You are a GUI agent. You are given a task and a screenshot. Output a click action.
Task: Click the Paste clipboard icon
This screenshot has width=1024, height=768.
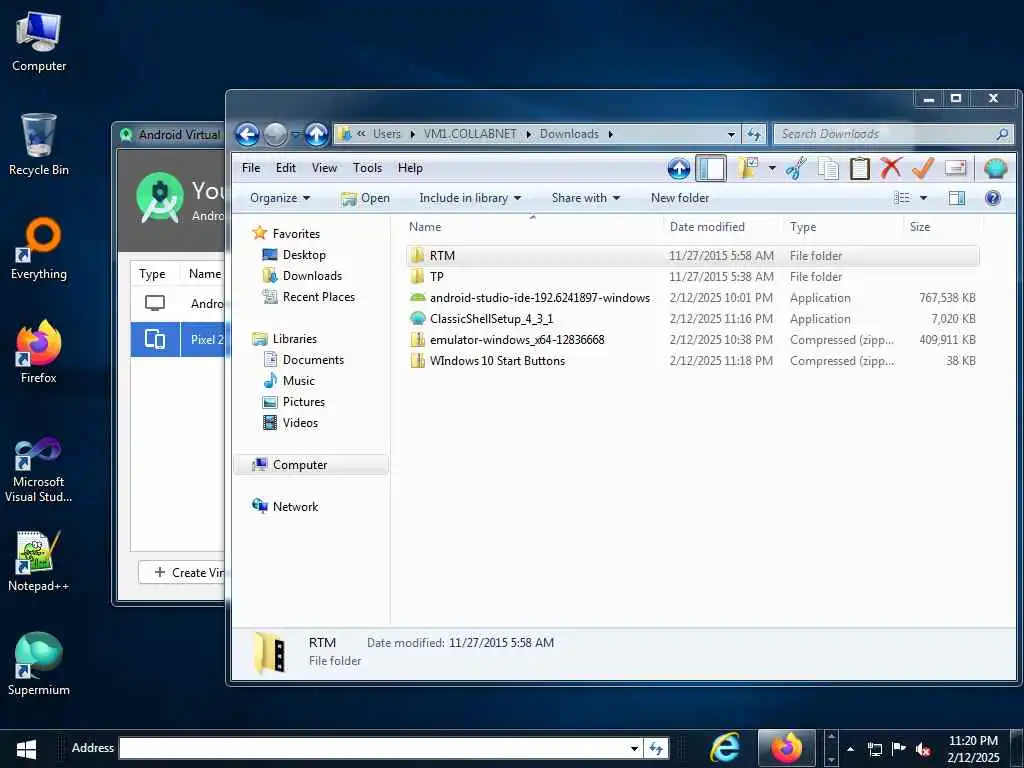click(859, 168)
